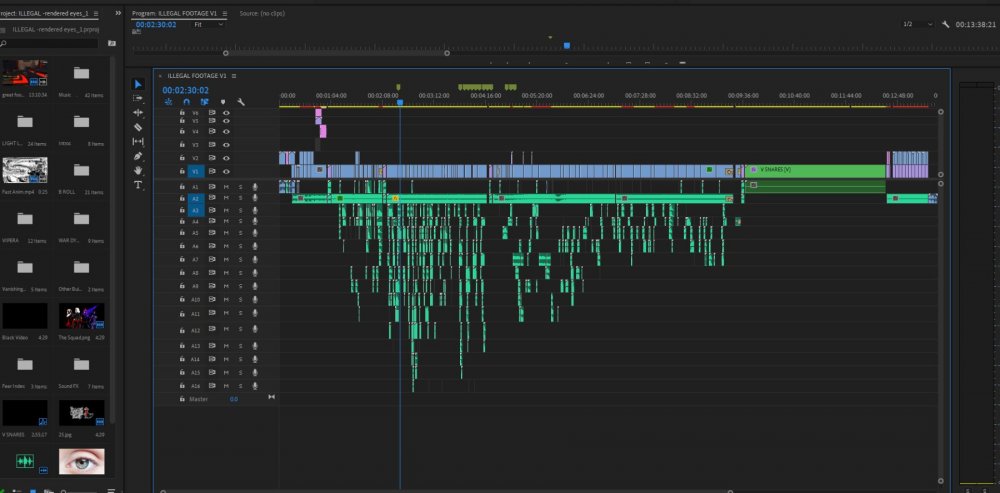Select the Pen tool in timeline toolbar

tap(138, 156)
